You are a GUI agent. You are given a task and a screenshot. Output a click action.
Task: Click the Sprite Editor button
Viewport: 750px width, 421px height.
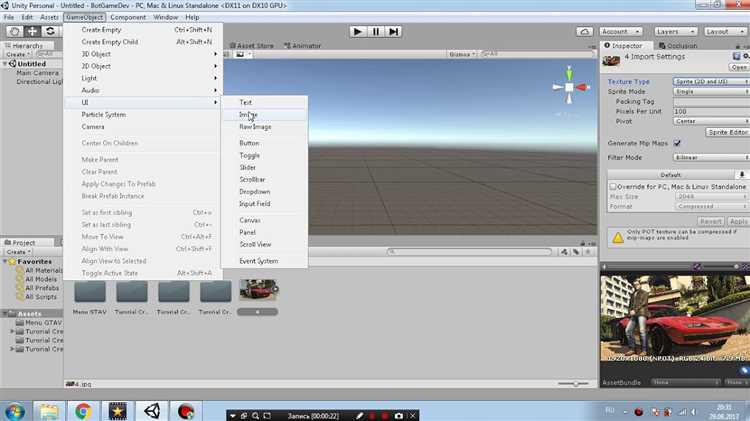[727, 132]
